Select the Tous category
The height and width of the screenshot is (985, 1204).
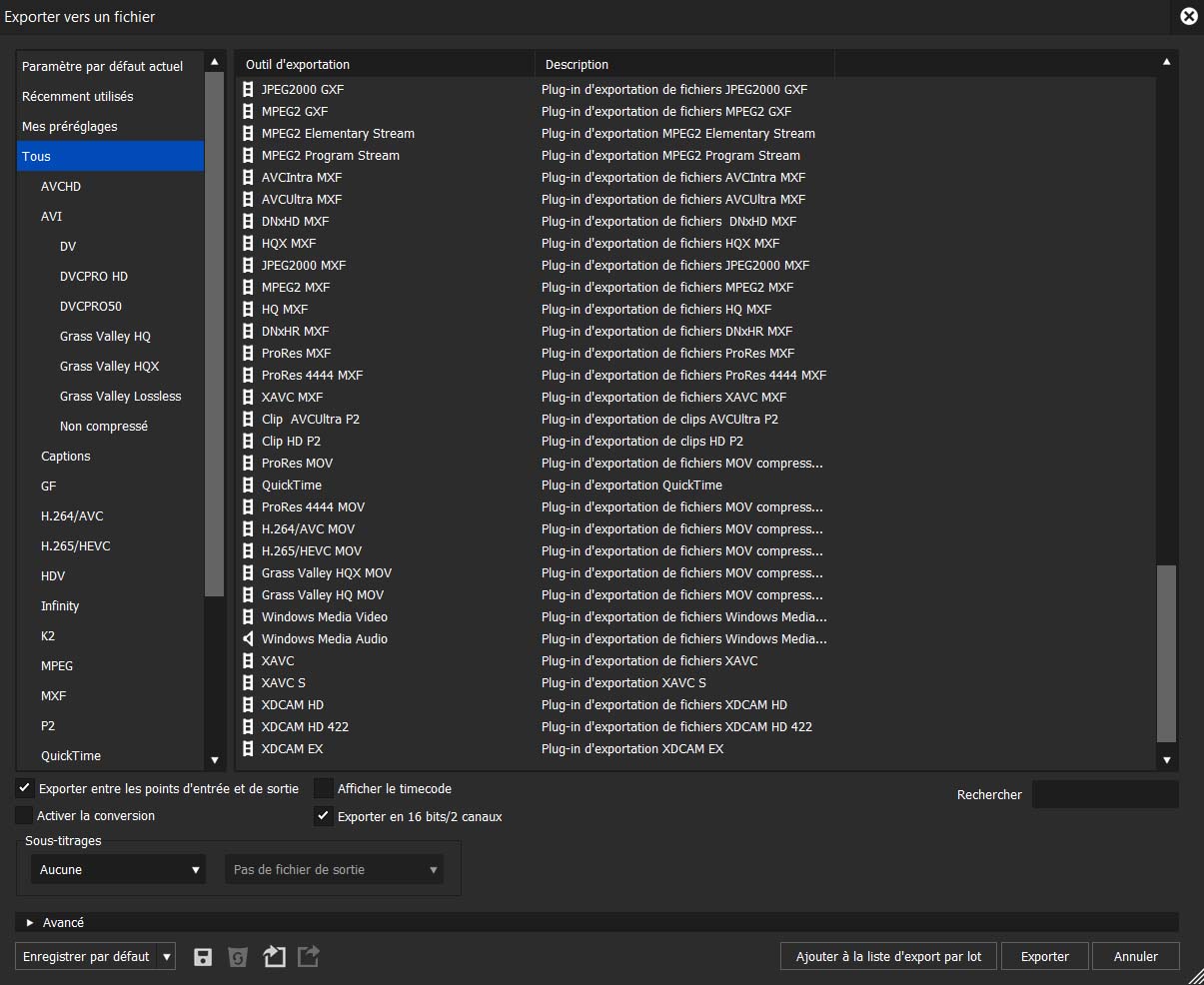tap(110, 156)
